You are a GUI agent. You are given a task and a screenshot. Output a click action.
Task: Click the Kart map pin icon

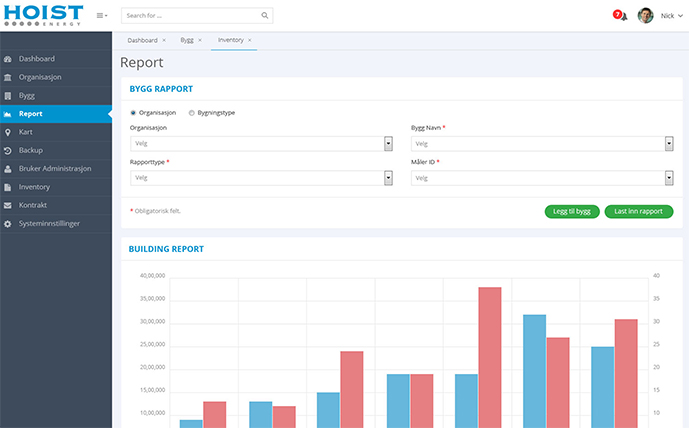point(7,132)
